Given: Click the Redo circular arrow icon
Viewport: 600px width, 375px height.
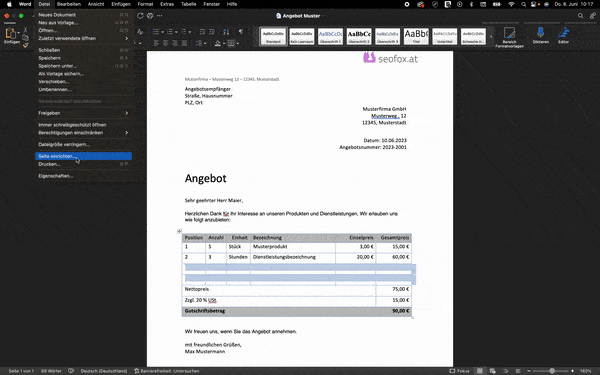Looking at the screenshot, I should coord(140,16).
